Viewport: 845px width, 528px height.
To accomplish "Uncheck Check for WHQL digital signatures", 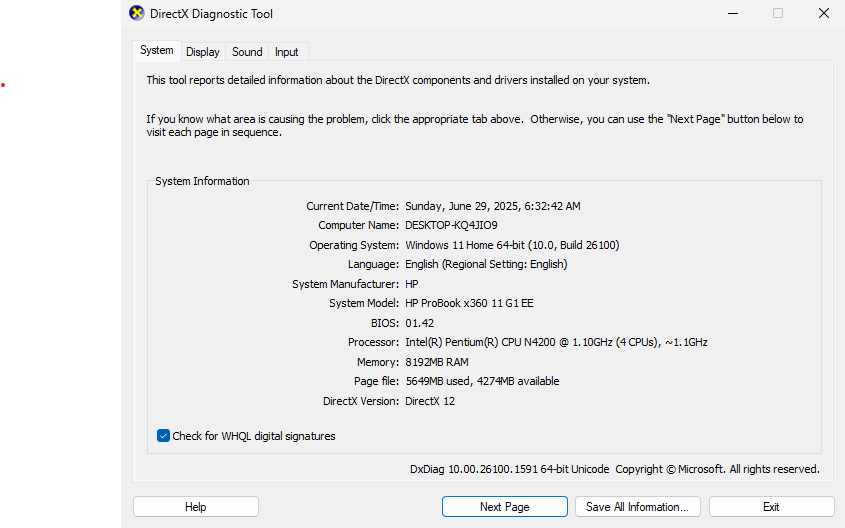I will click(x=164, y=436).
